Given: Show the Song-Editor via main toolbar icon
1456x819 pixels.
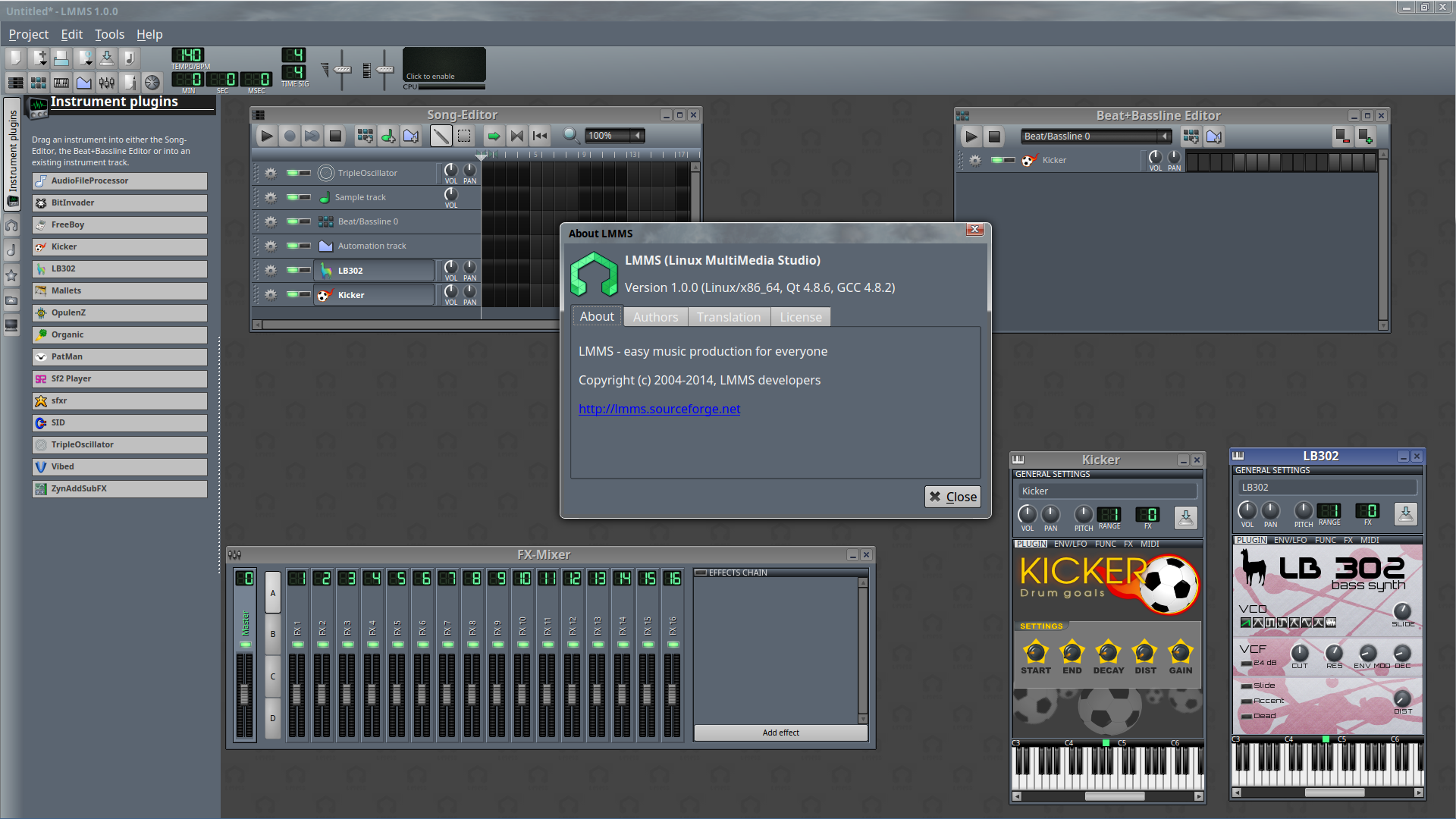Looking at the screenshot, I should pyautogui.click(x=15, y=83).
